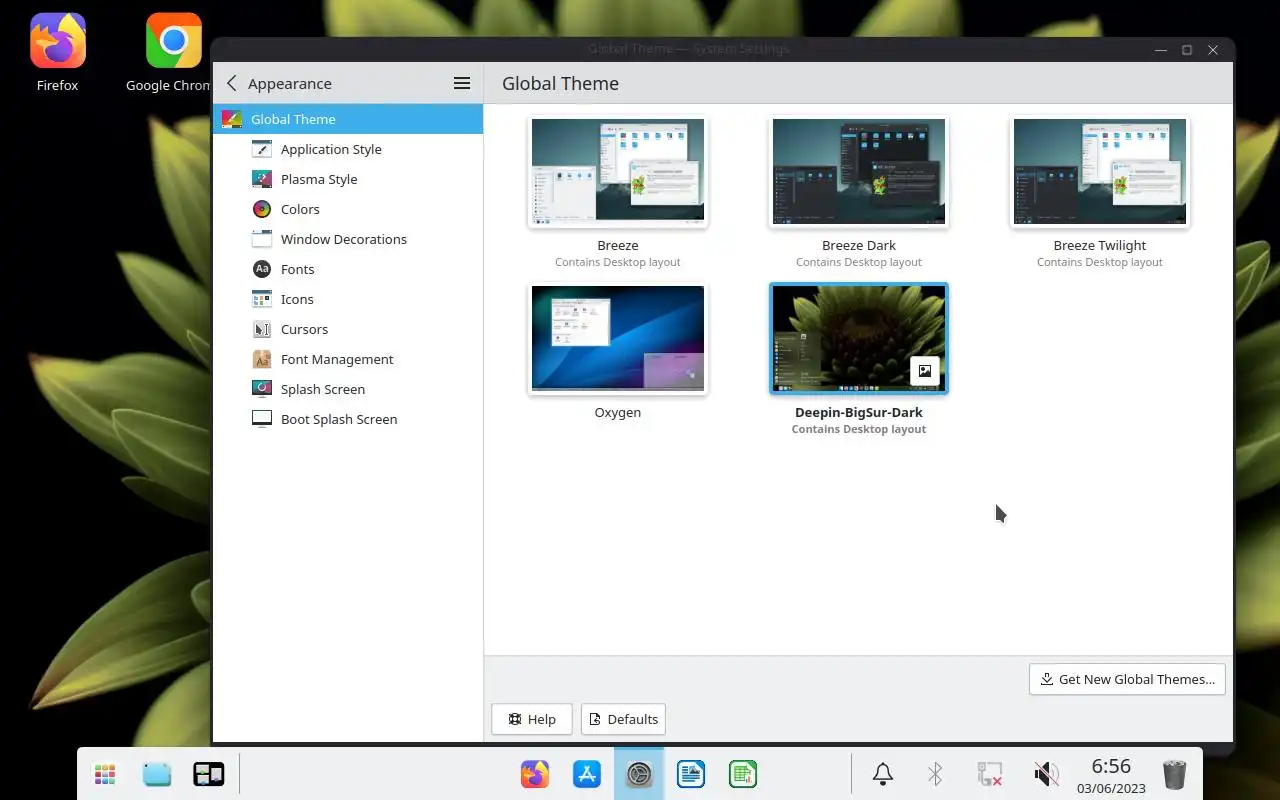
Task: Open the file manager from the panel
Action: (157, 774)
